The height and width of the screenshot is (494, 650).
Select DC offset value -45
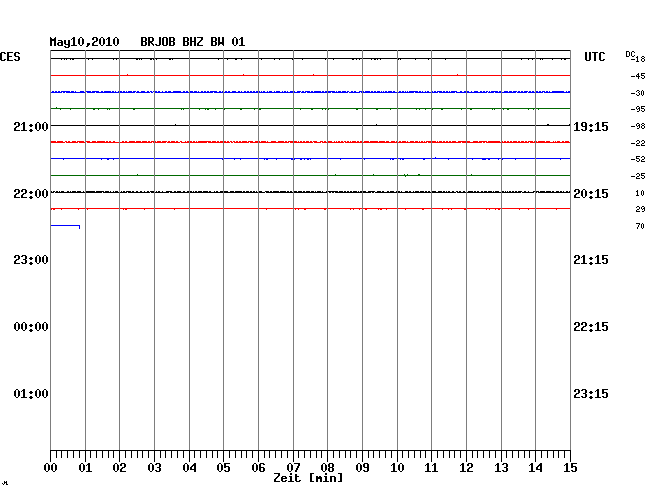point(638,76)
